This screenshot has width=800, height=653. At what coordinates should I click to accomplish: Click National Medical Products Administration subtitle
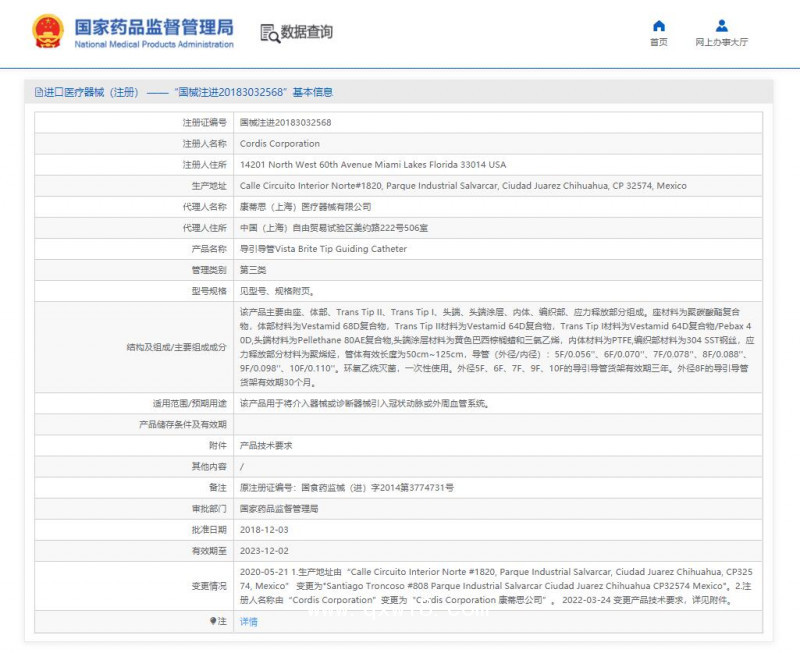[154, 44]
